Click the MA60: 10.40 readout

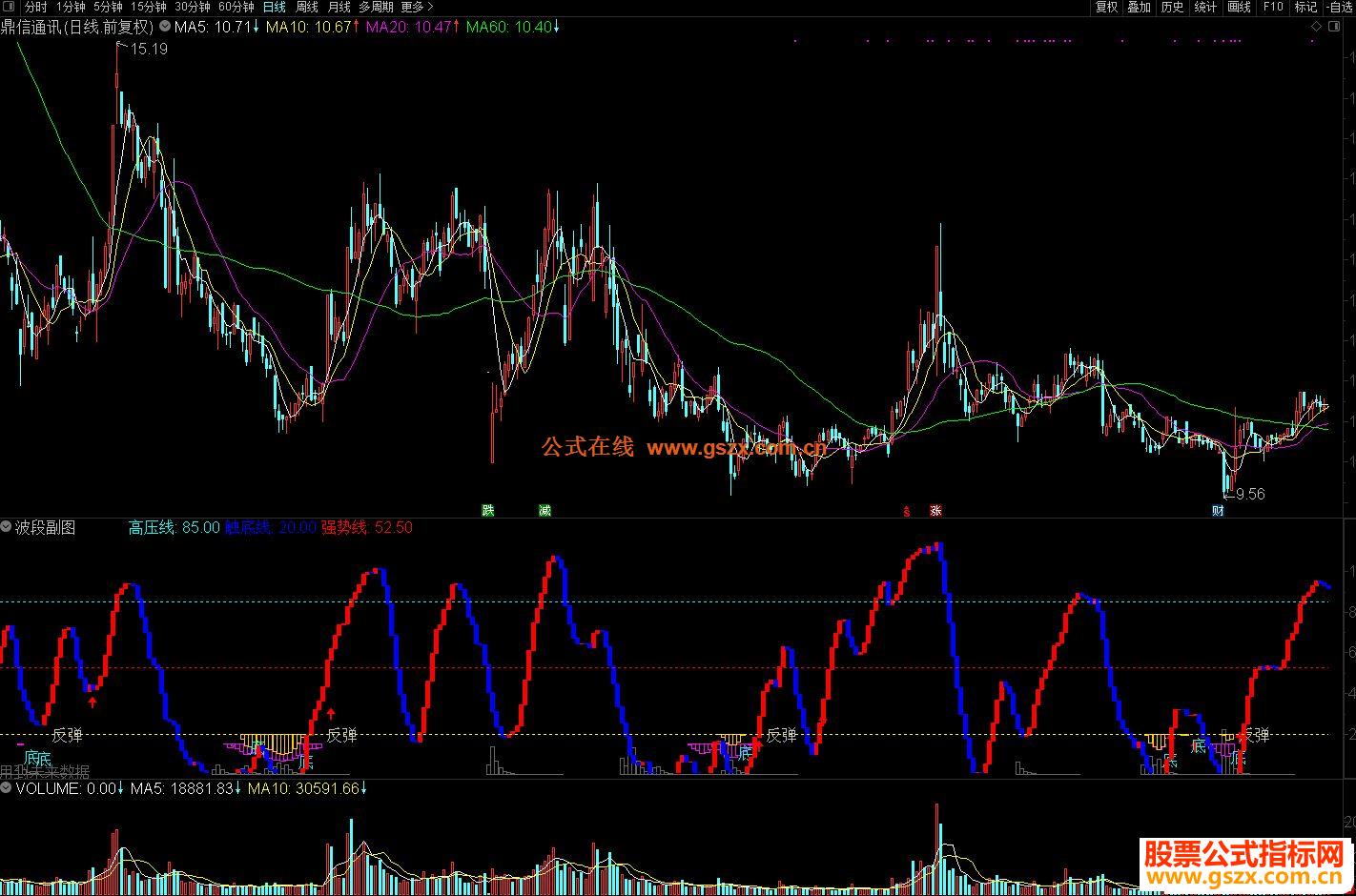[513, 27]
